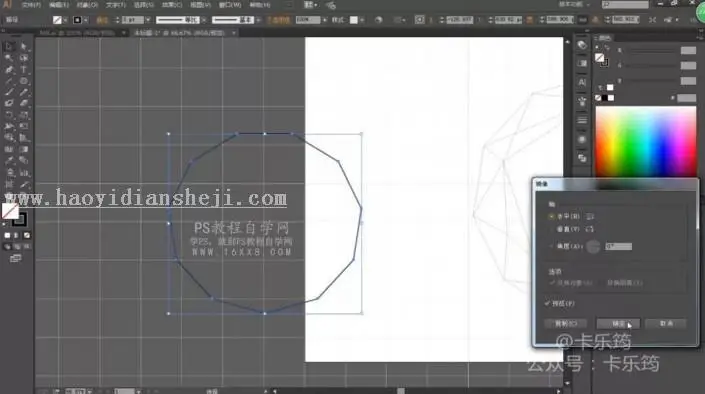Toggle constrain width and height proportions link

[x=583, y=20]
